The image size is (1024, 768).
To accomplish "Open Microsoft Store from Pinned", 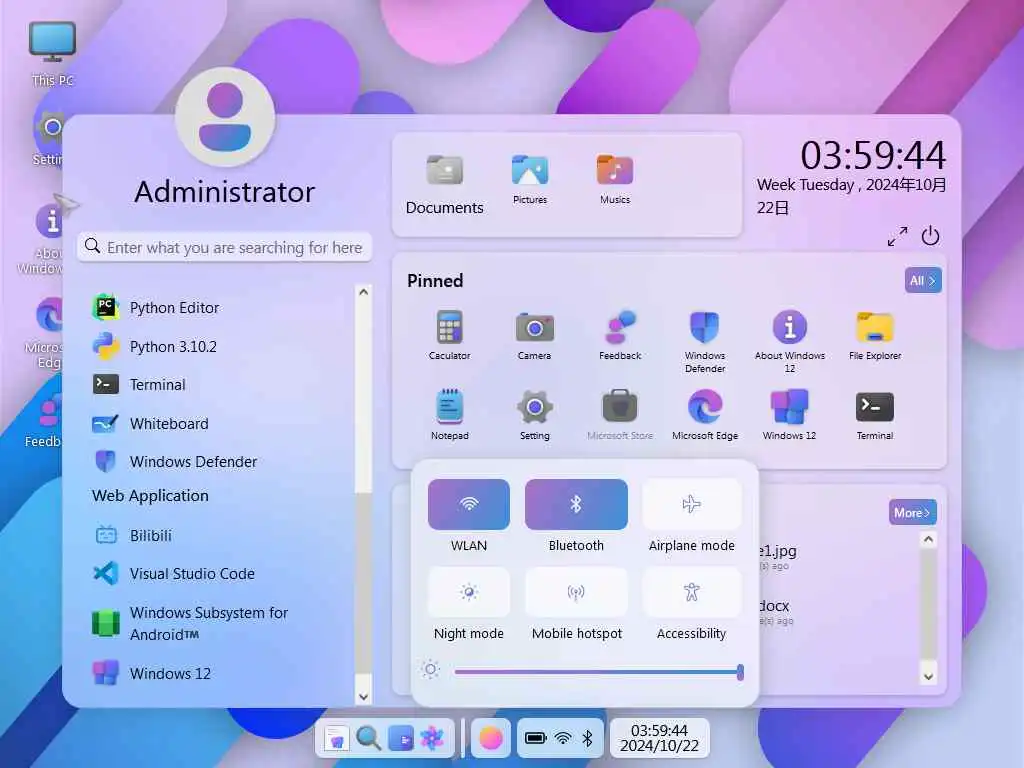I will pyautogui.click(x=620, y=415).
